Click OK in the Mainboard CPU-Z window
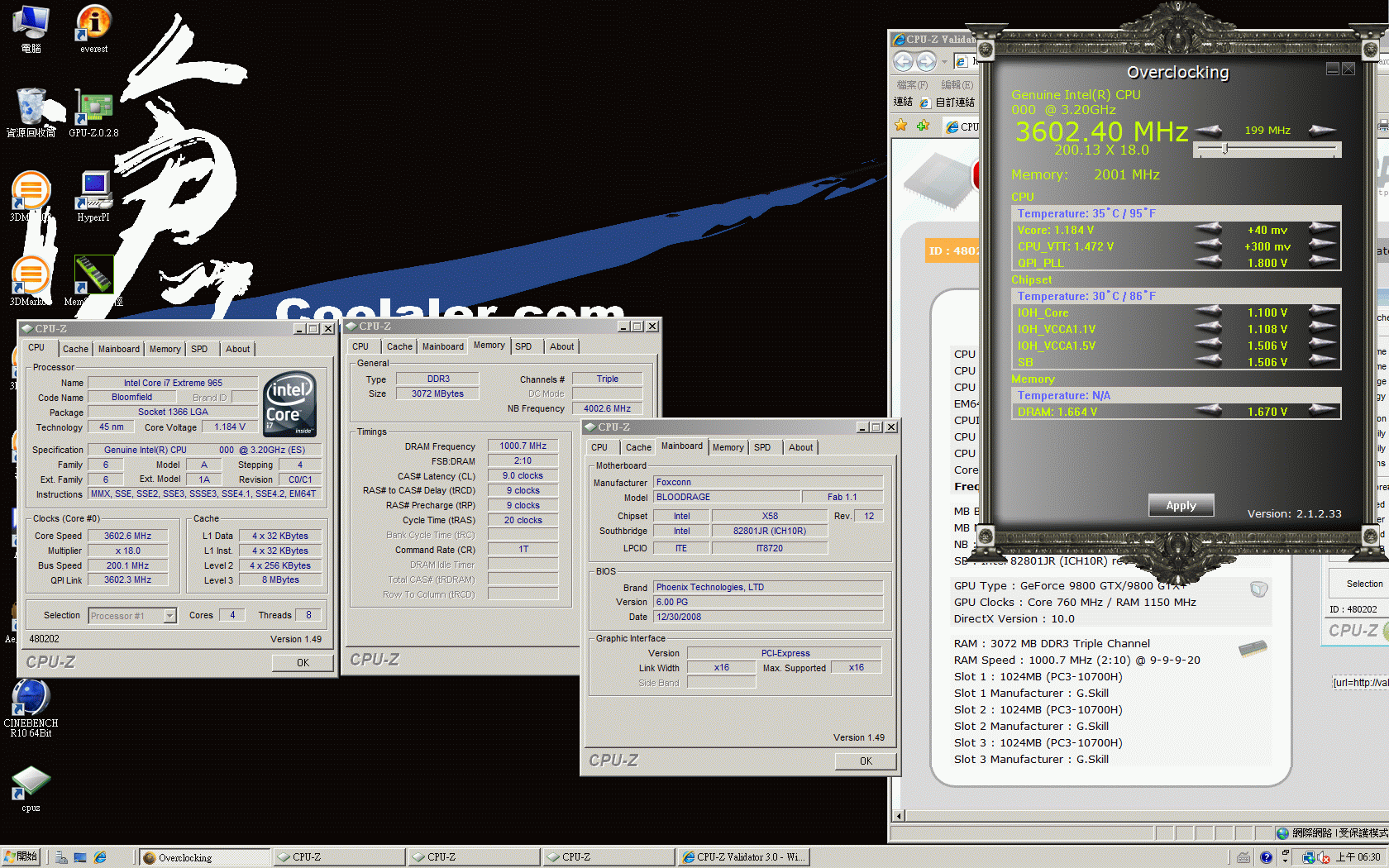The height and width of the screenshot is (868, 1389). [866, 761]
